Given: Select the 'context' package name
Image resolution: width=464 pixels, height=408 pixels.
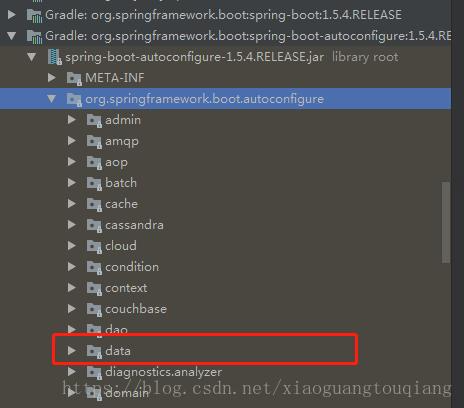Looking at the screenshot, I should pyautogui.click(x=126, y=288).
